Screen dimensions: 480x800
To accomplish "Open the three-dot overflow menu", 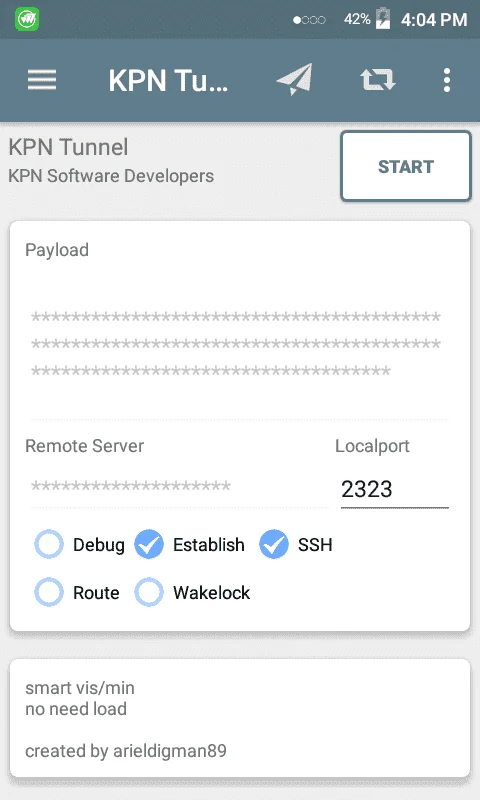I will [447, 80].
